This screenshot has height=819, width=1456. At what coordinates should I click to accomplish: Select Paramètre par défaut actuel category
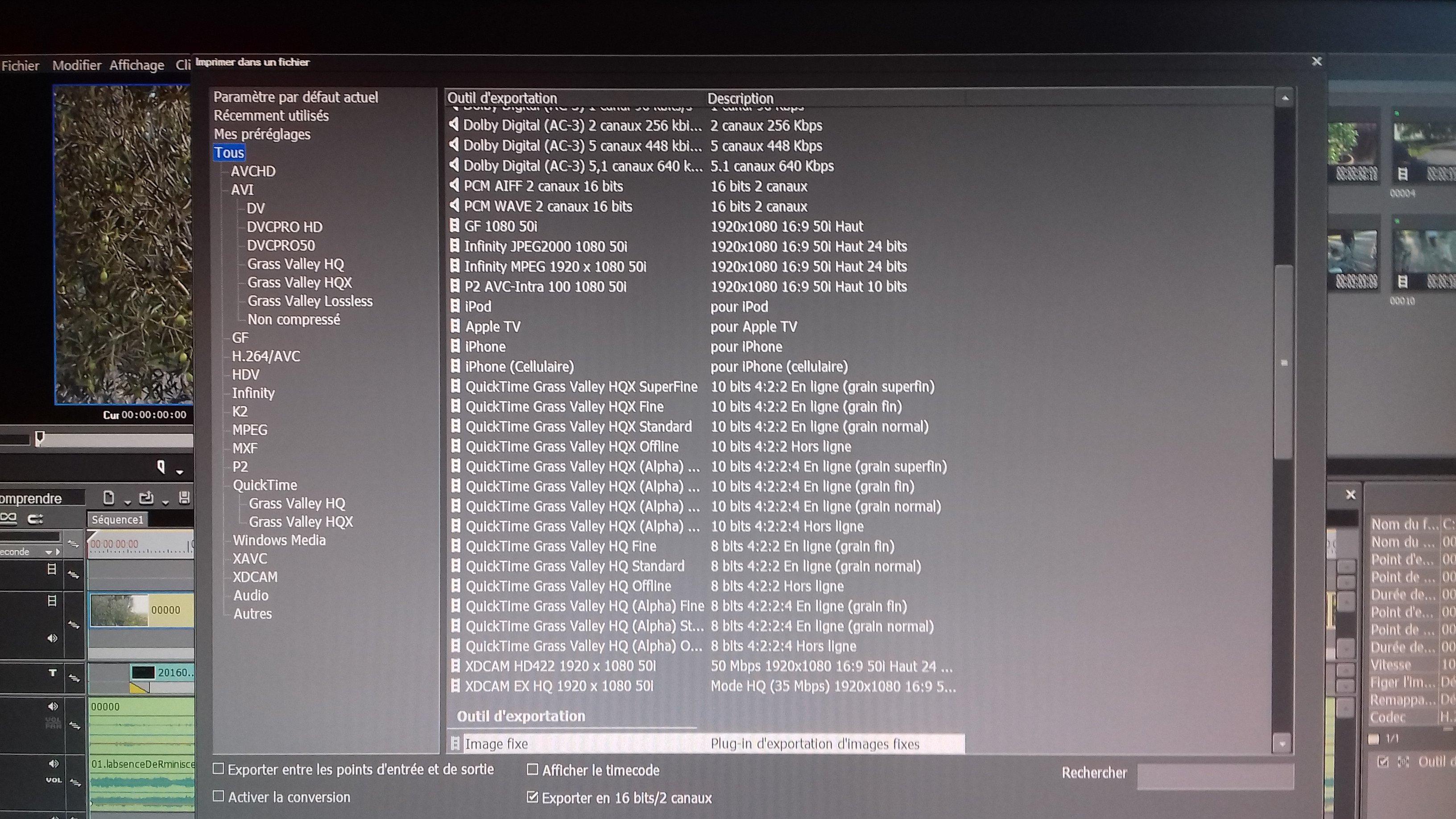point(296,97)
